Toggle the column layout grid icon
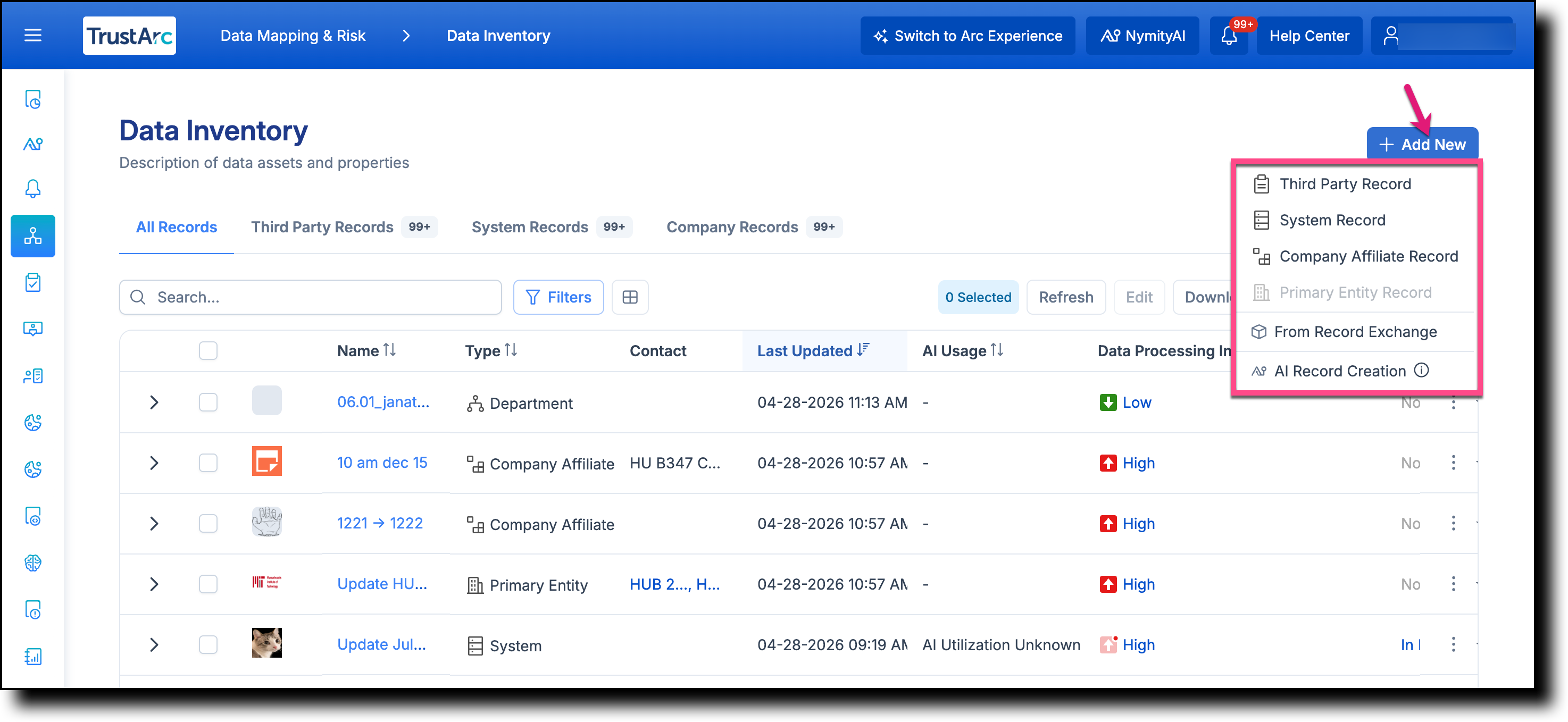 (630, 297)
